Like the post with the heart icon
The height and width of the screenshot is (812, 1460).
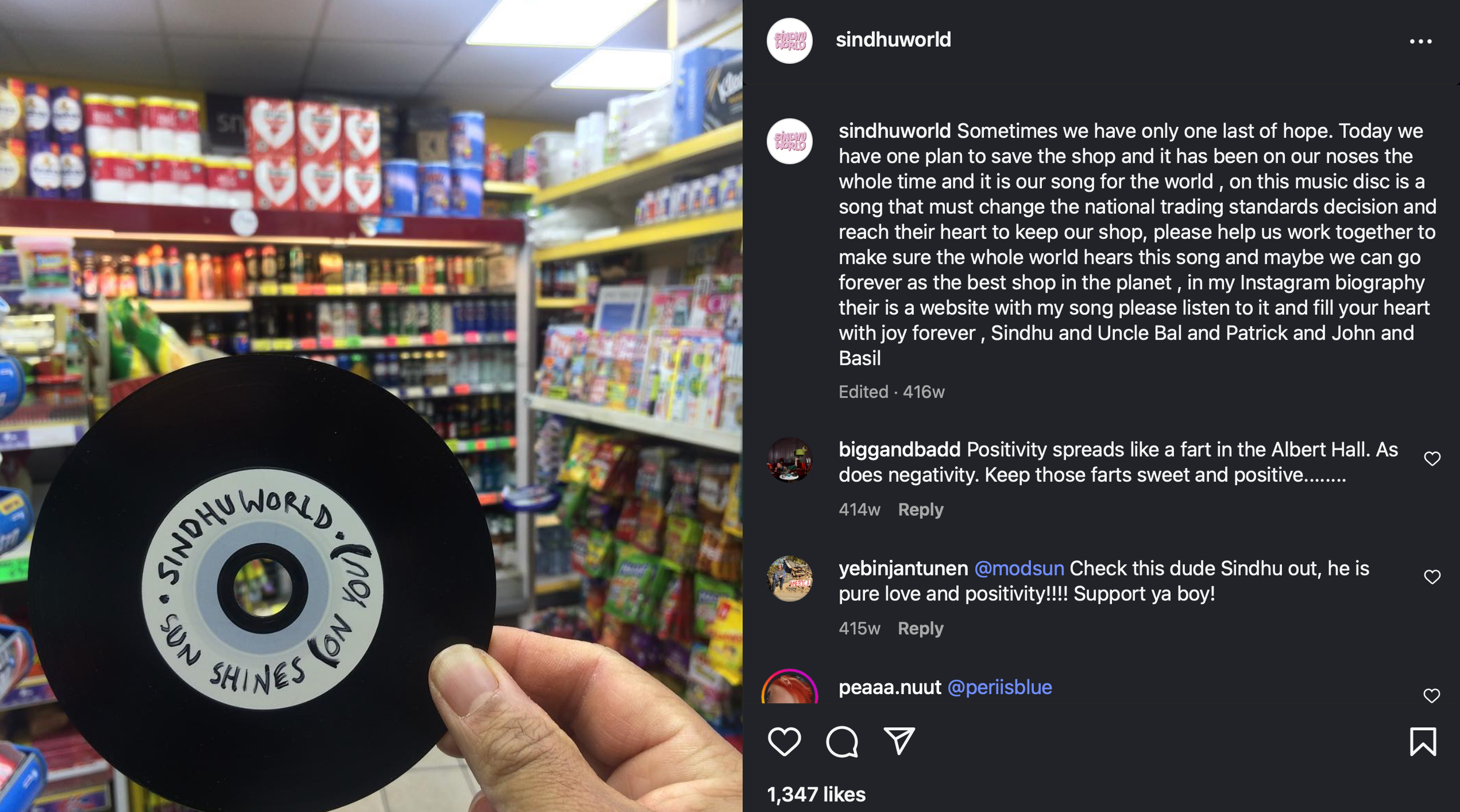[x=784, y=742]
